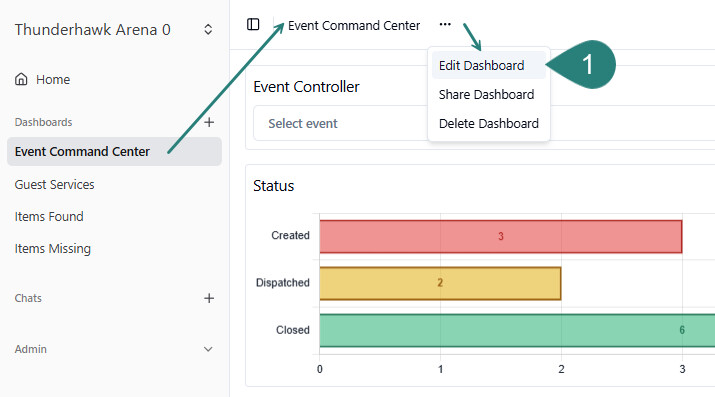Expand the Admin section chevron

pyautogui.click(x=208, y=349)
